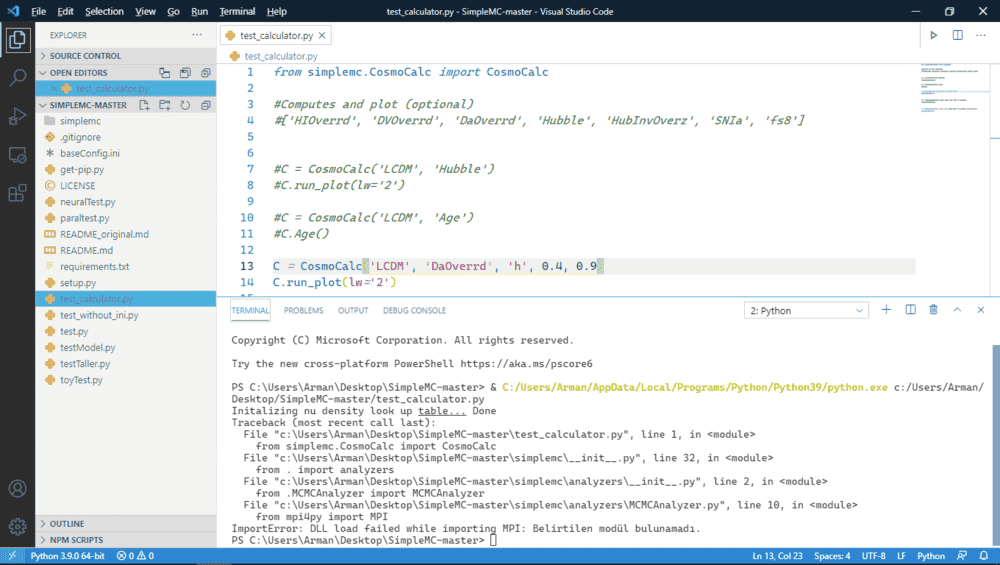Change encoding via UTF-8
Screen dimensions: 1000x565
[874, 556]
